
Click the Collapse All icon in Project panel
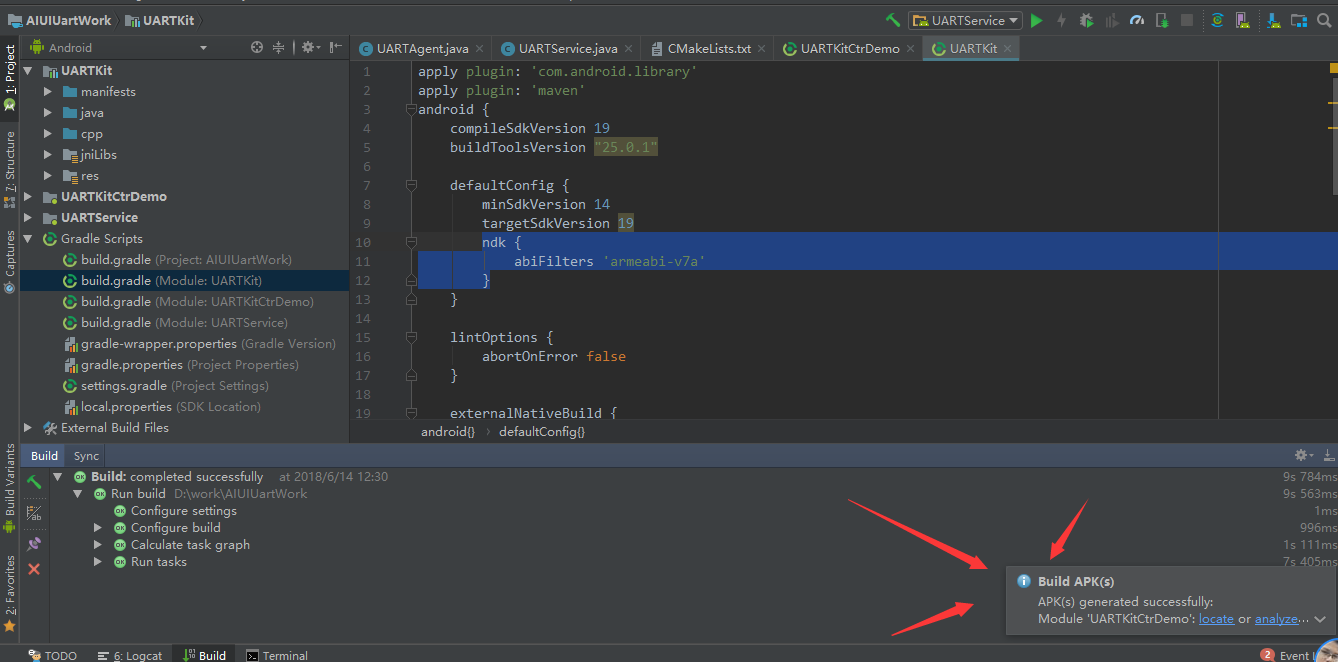pos(279,47)
